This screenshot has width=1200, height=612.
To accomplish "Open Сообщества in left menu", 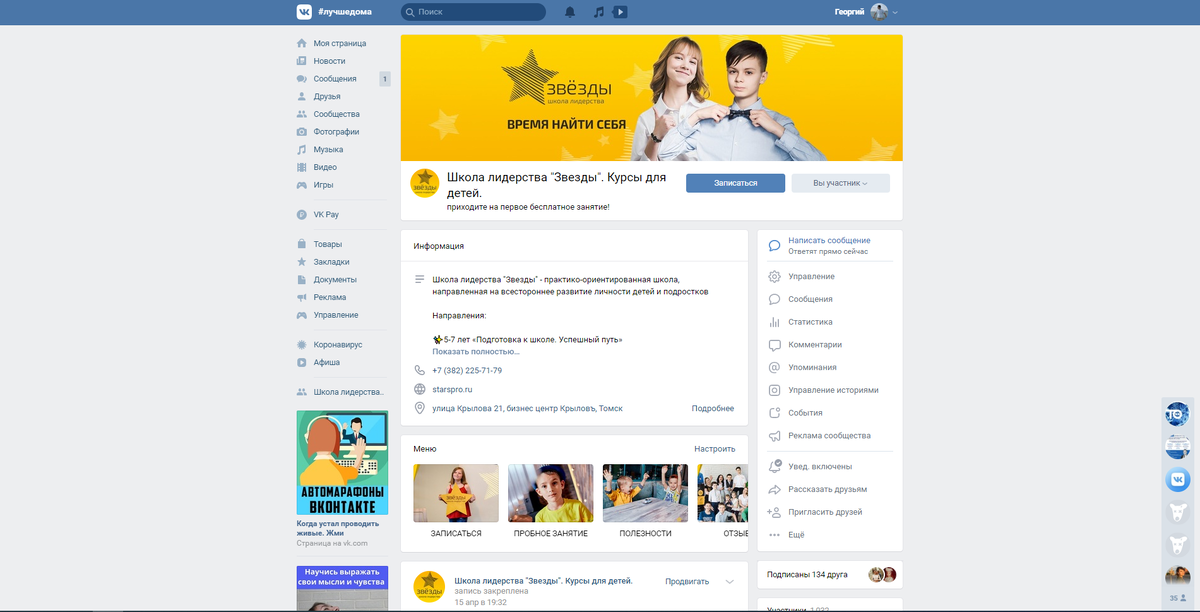I will pos(336,114).
